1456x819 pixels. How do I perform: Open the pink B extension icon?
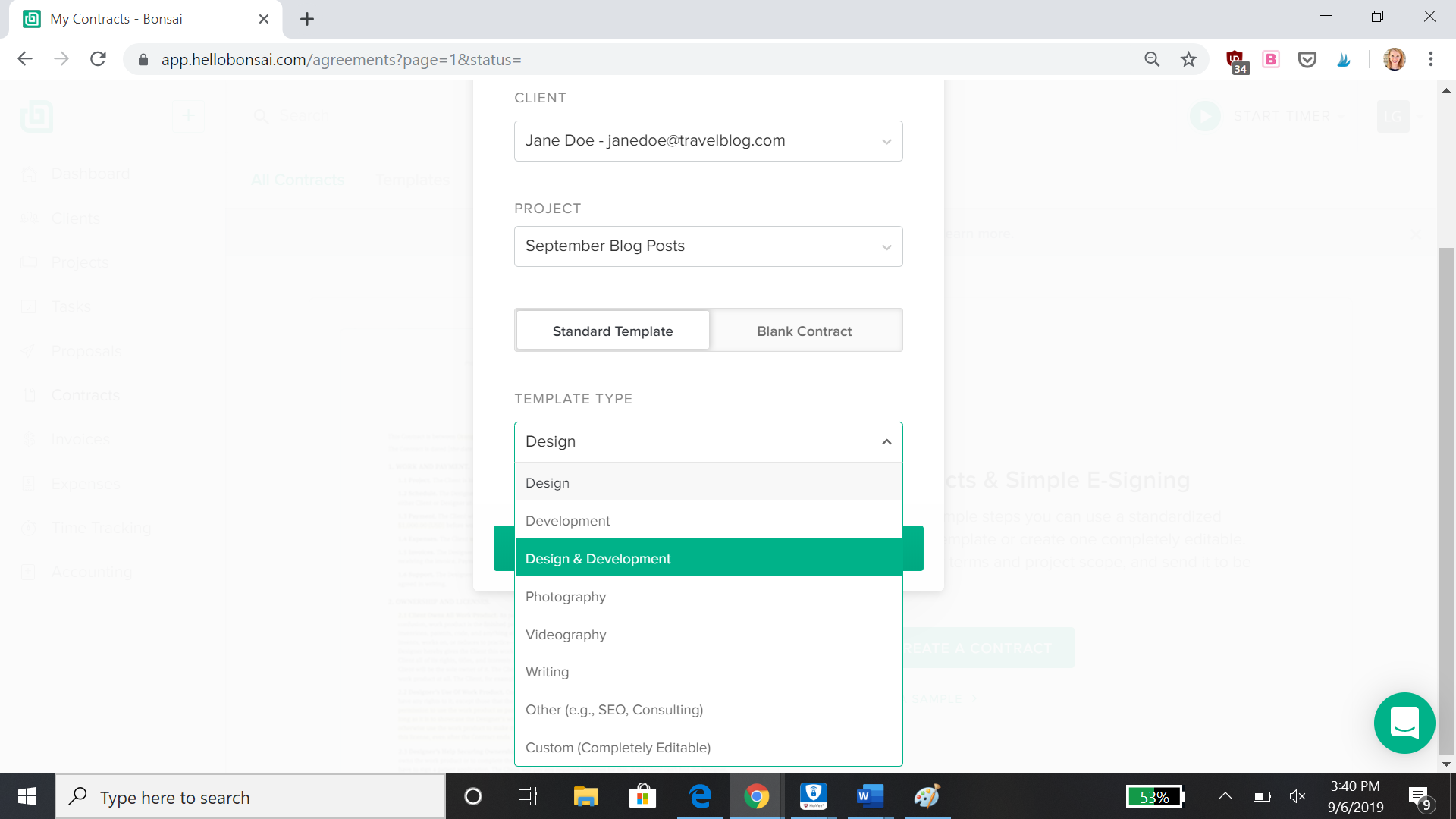click(1271, 59)
